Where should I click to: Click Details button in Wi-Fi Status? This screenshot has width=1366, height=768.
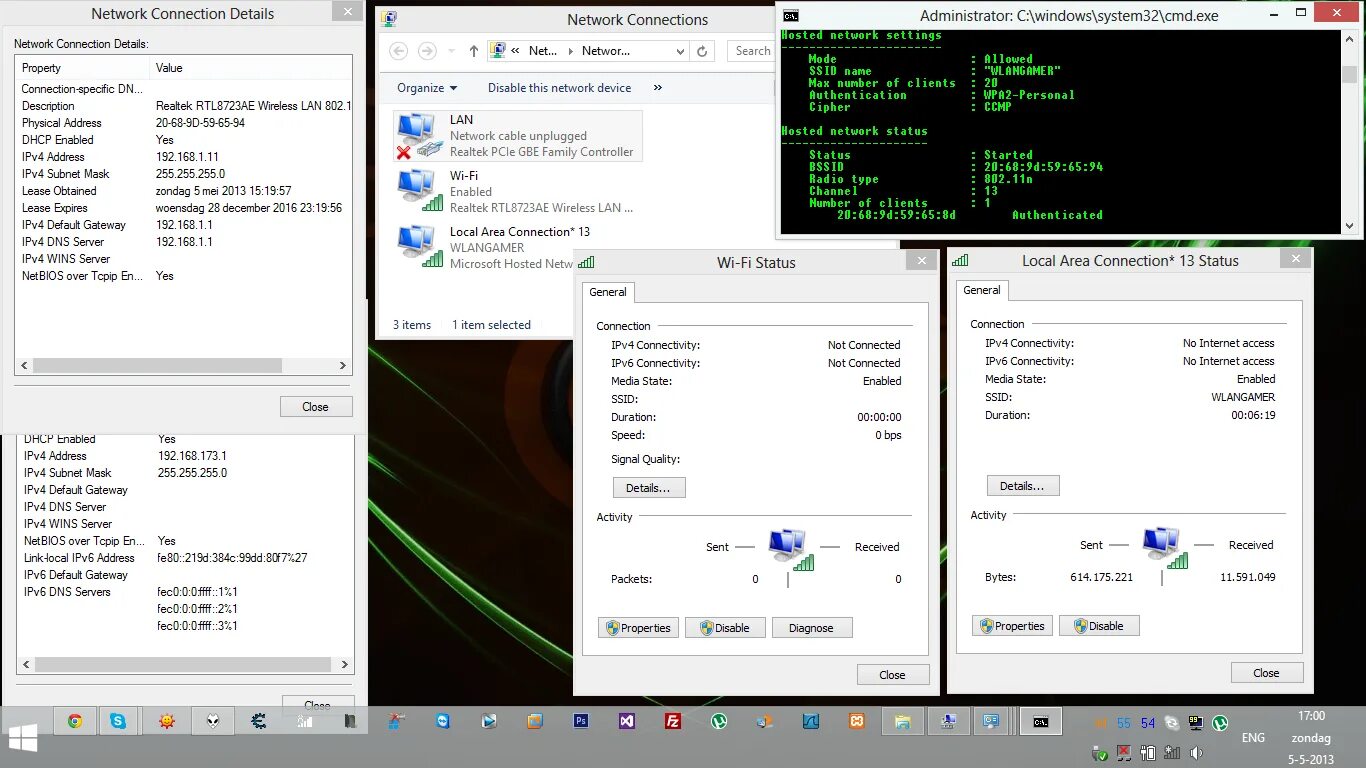pyautogui.click(x=648, y=488)
